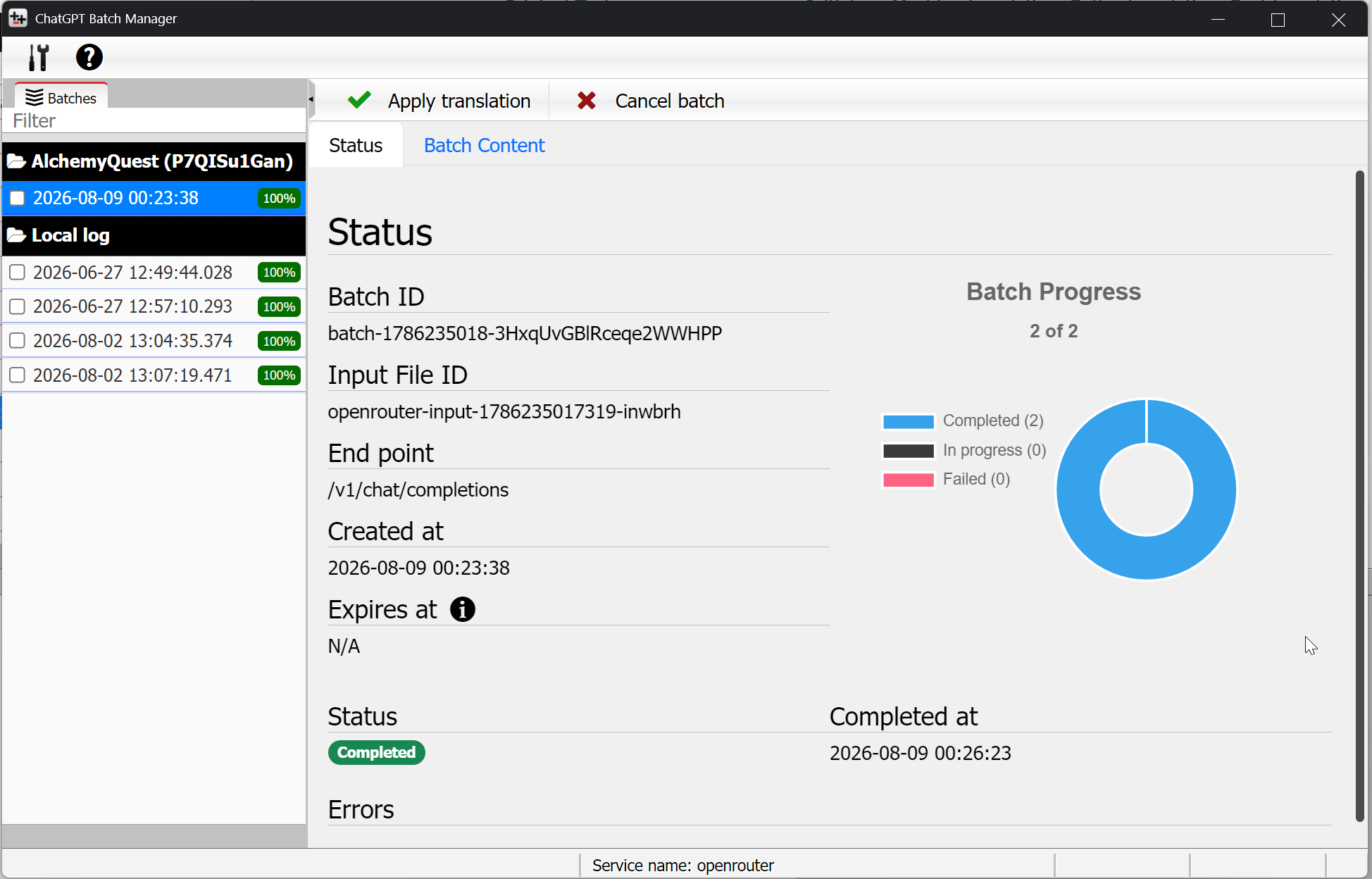Check the 2026-08-09 00:23:38 batch checkbox
The width and height of the screenshot is (1372, 879).
(17, 198)
